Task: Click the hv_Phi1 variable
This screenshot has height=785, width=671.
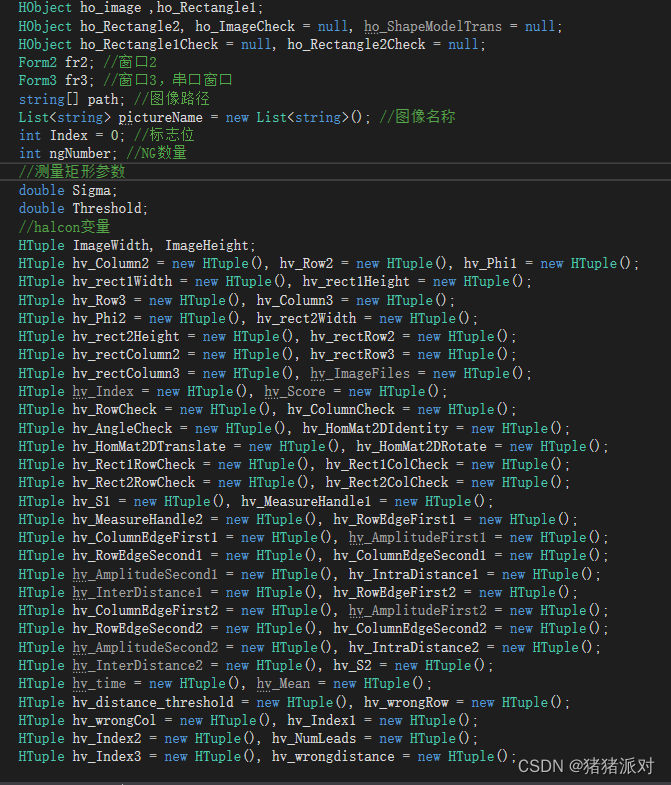Action: (x=490, y=263)
